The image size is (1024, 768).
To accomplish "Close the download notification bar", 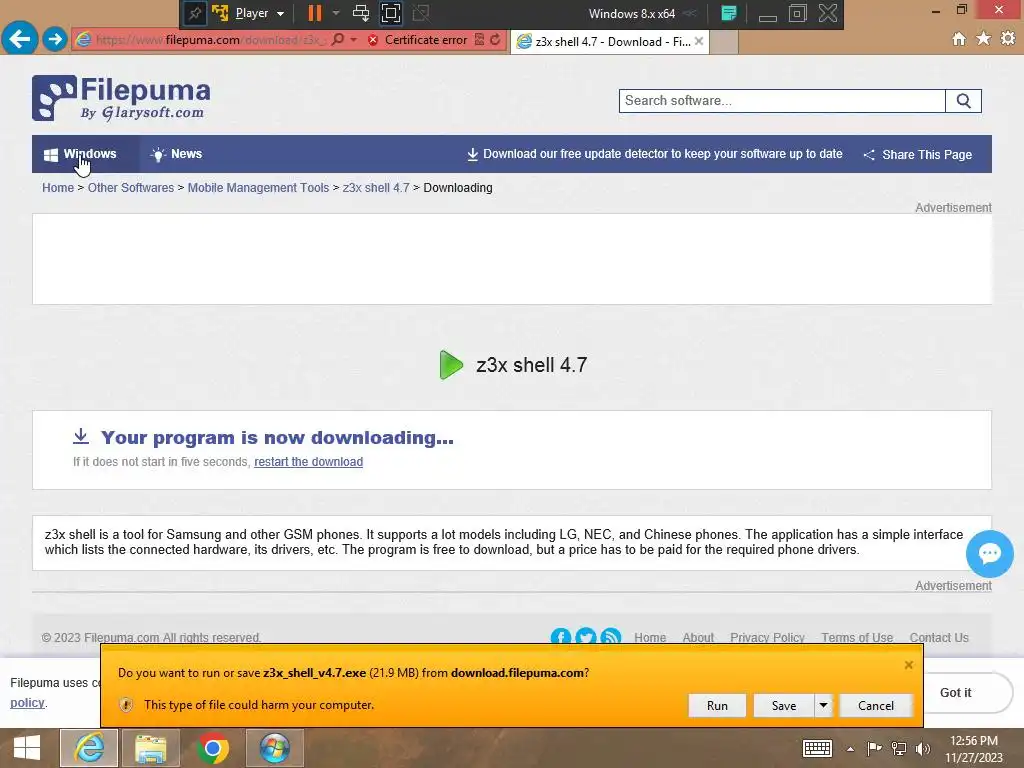I will point(908,665).
